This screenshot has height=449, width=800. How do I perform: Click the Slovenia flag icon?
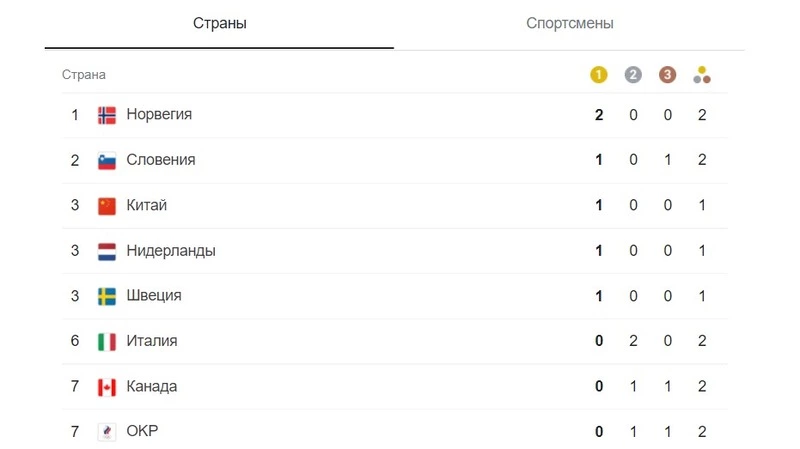pyautogui.click(x=107, y=160)
